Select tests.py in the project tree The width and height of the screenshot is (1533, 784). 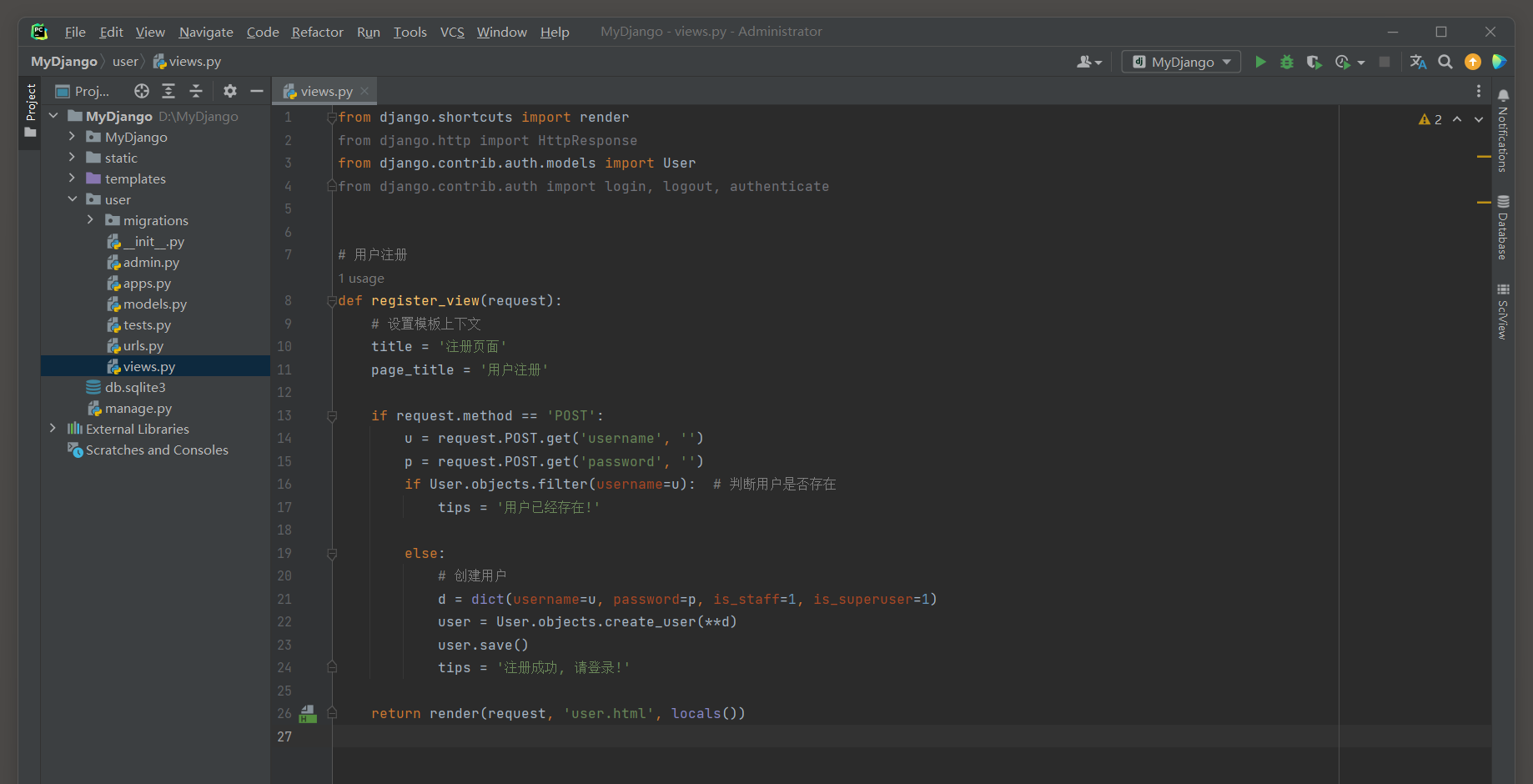147,324
